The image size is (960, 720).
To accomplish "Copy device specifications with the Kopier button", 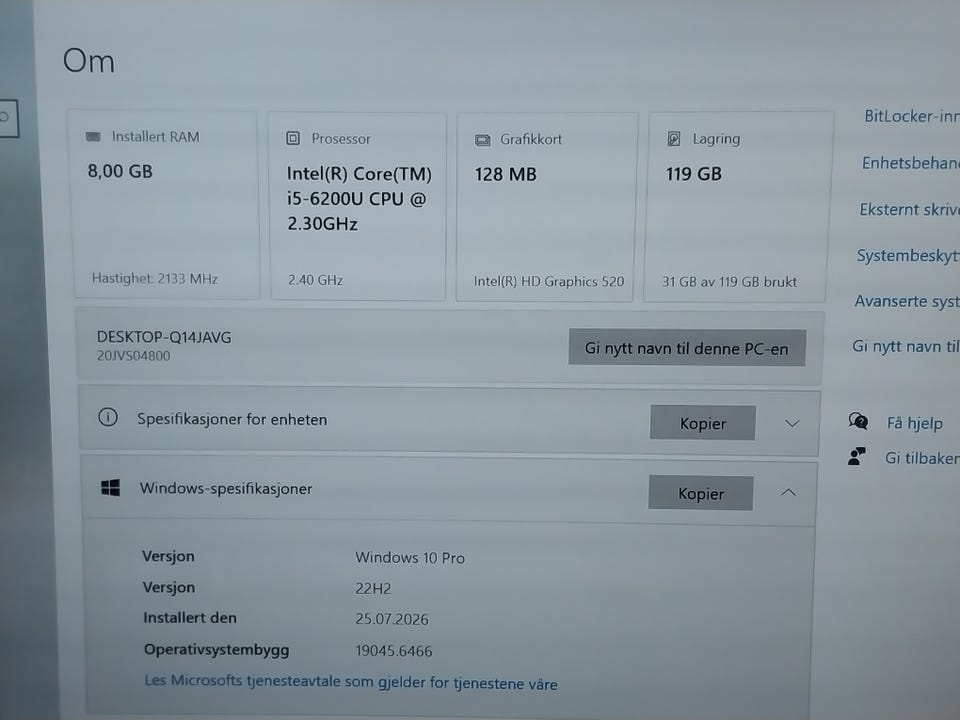I will point(703,422).
